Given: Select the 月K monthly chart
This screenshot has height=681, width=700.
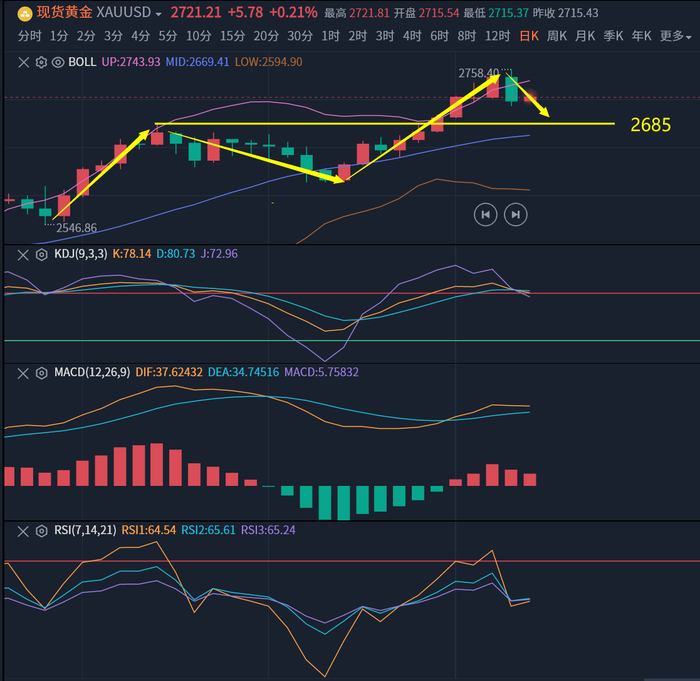Looking at the screenshot, I should (585, 36).
